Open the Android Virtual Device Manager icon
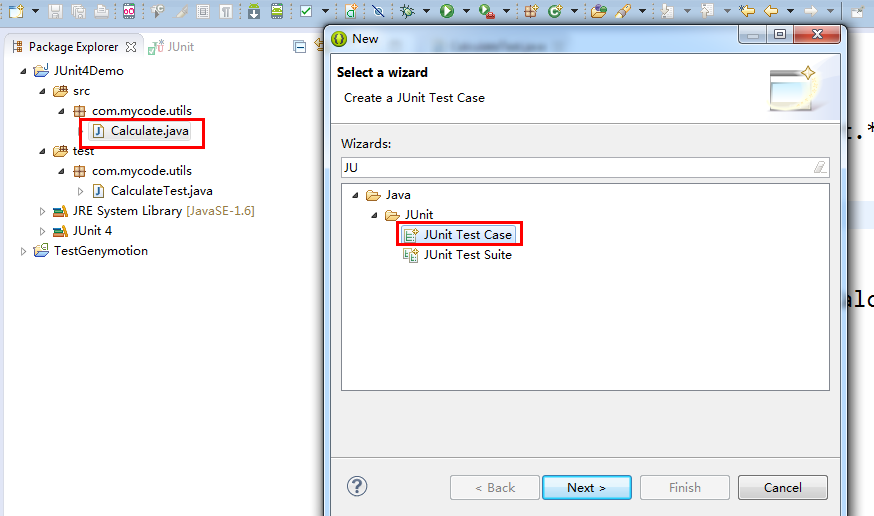This screenshot has width=874, height=516. 276,11
